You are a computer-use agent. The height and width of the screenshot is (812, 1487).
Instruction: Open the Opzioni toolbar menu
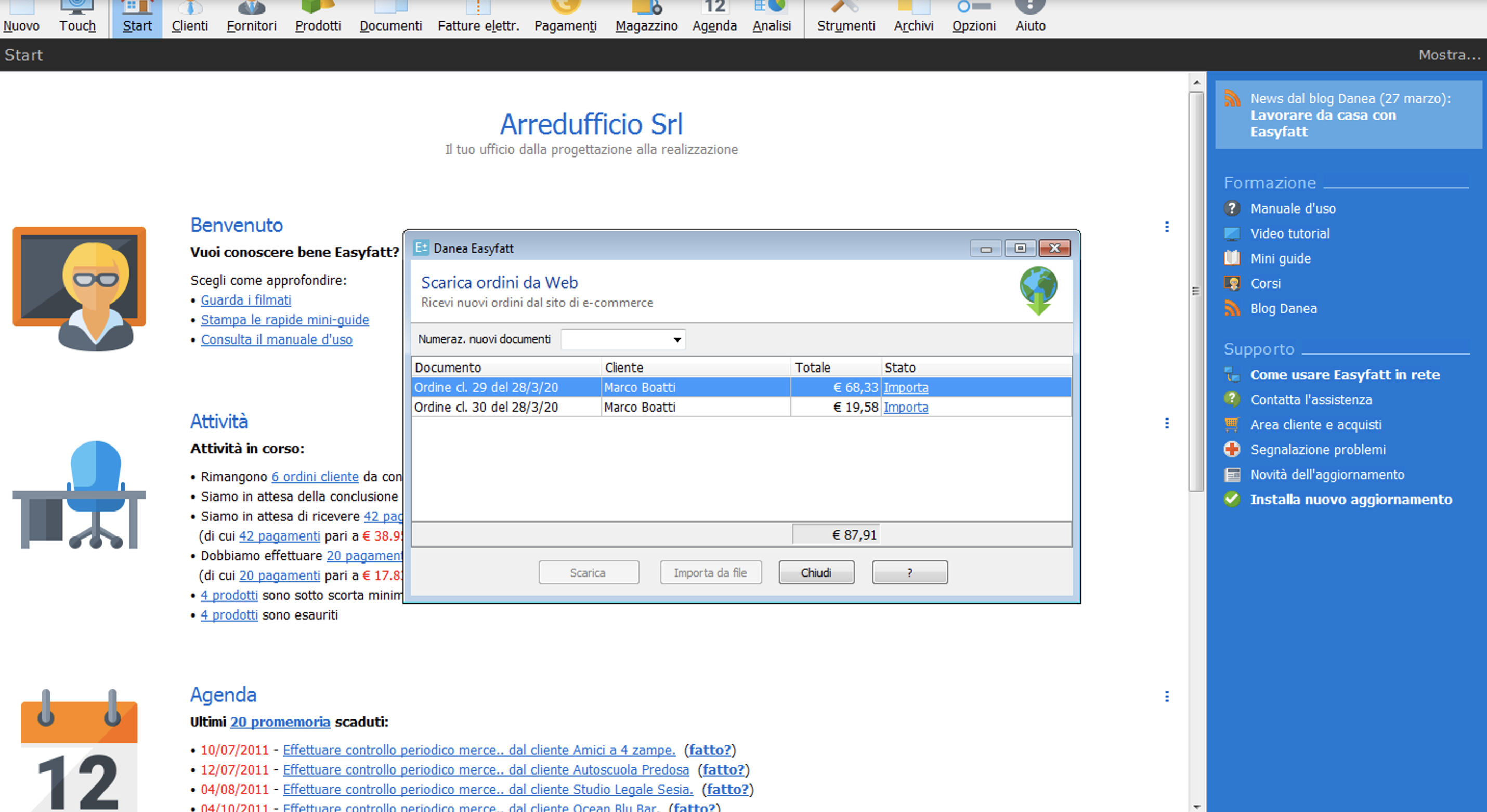click(x=973, y=19)
